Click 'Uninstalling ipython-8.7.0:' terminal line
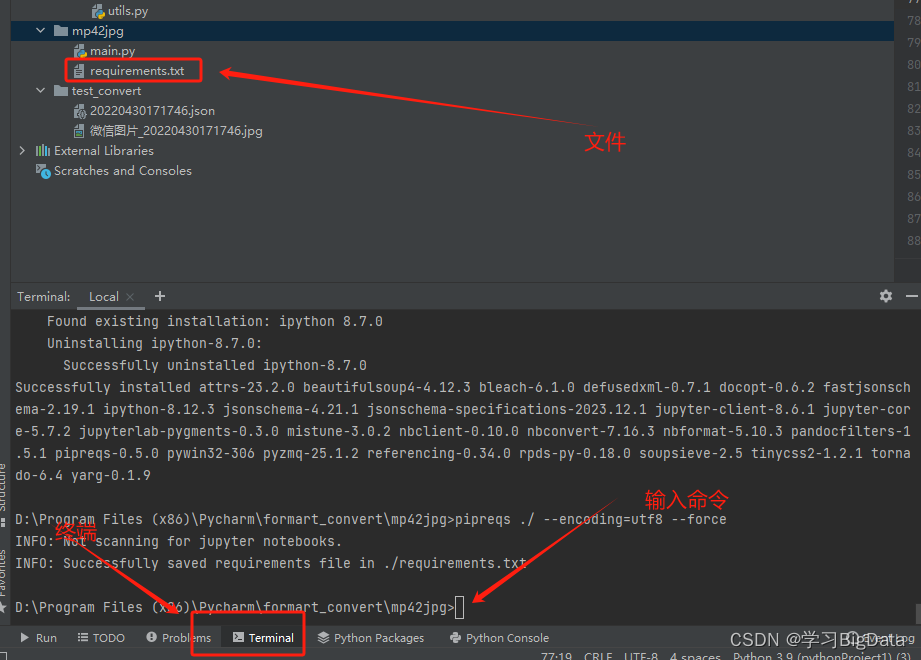921x660 pixels. pos(154,344)
